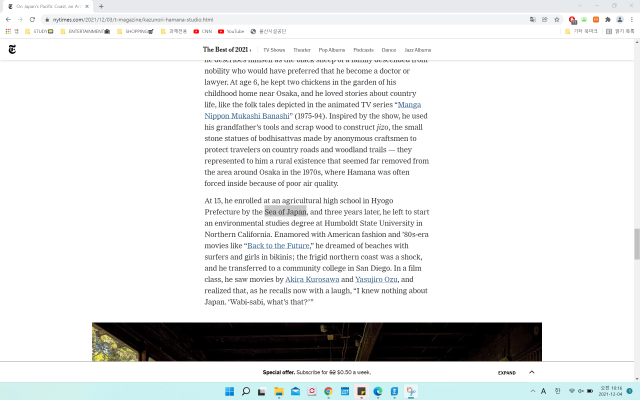
Task: Click the browser back arrow
Action: tap(7, 19)
